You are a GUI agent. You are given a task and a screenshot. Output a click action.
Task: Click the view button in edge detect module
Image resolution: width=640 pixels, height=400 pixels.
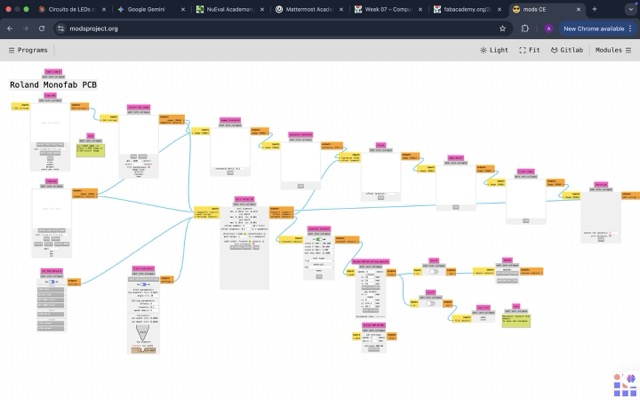coord(456,207)
